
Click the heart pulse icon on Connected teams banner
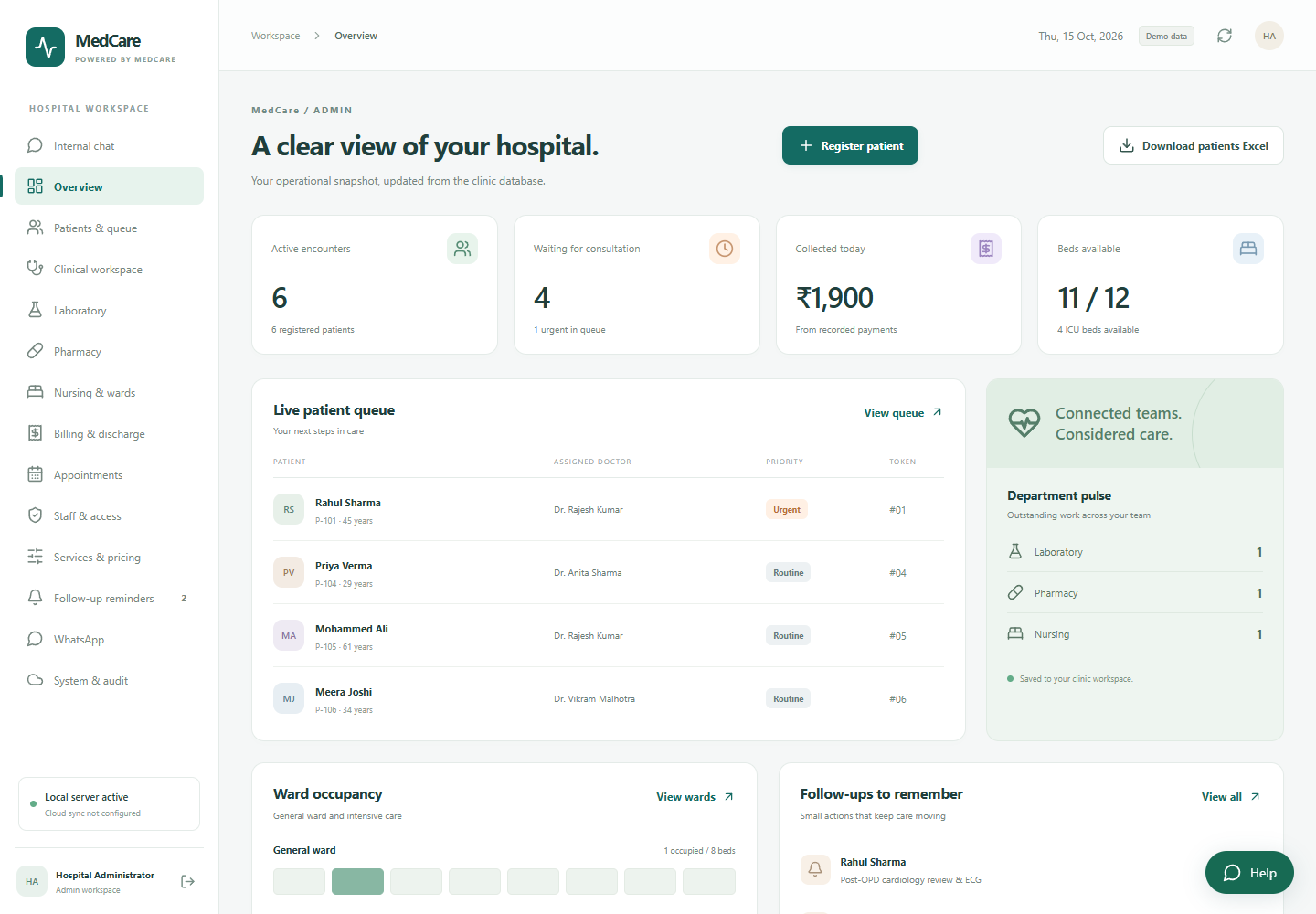[1024, 422]
